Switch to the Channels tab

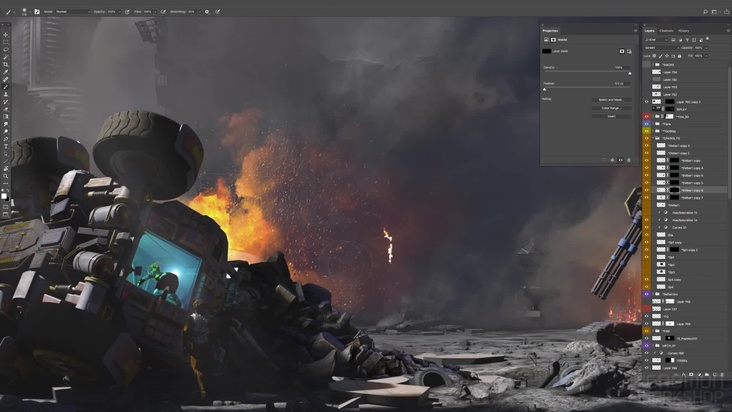click(x=666, y=31)
